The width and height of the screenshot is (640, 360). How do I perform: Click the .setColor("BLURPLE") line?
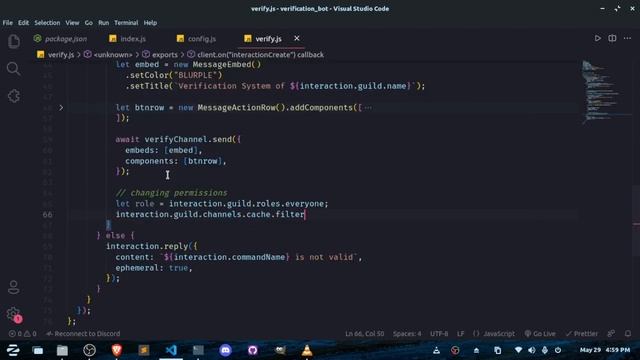(x=173, y=75)
